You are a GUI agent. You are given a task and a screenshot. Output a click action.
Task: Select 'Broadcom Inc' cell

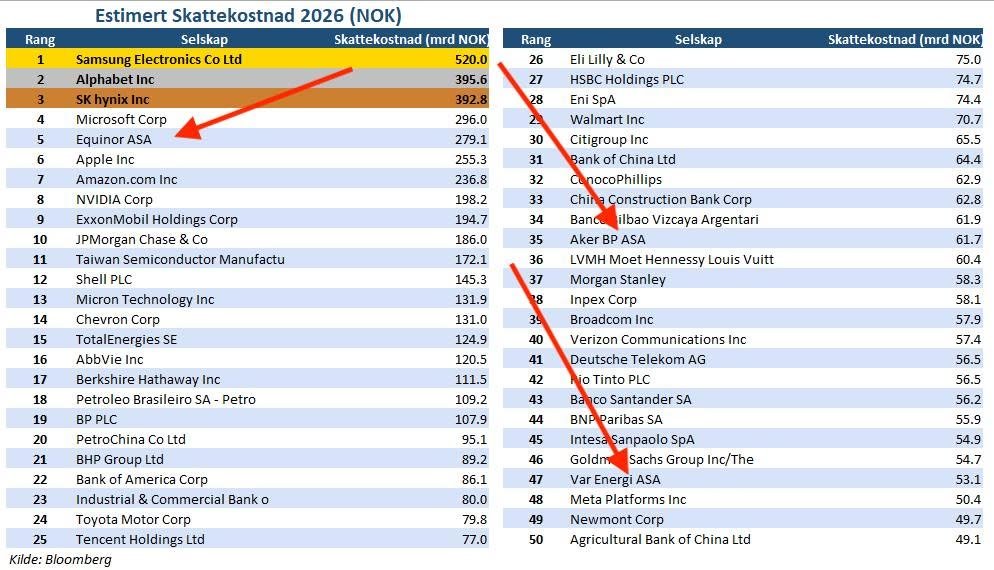click(x=611, y=320)
